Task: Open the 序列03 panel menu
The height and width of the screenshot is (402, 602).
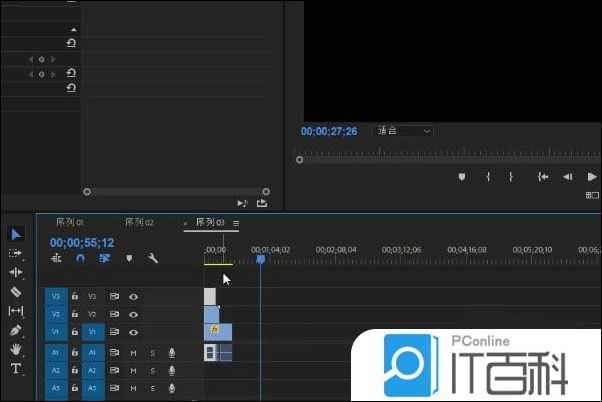Action: click(237, 223)
